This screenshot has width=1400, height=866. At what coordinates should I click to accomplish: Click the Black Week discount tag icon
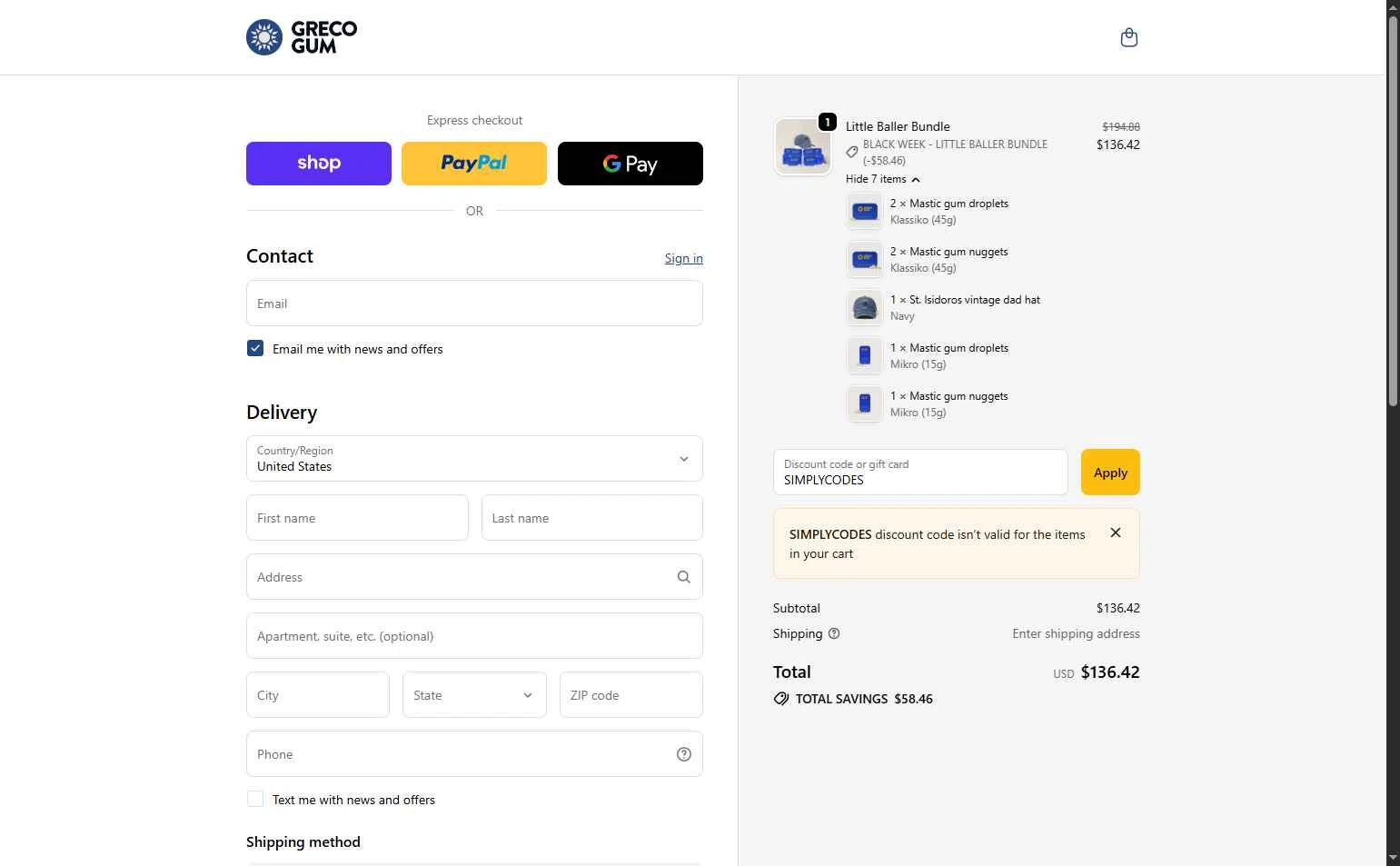pos(852,152)
